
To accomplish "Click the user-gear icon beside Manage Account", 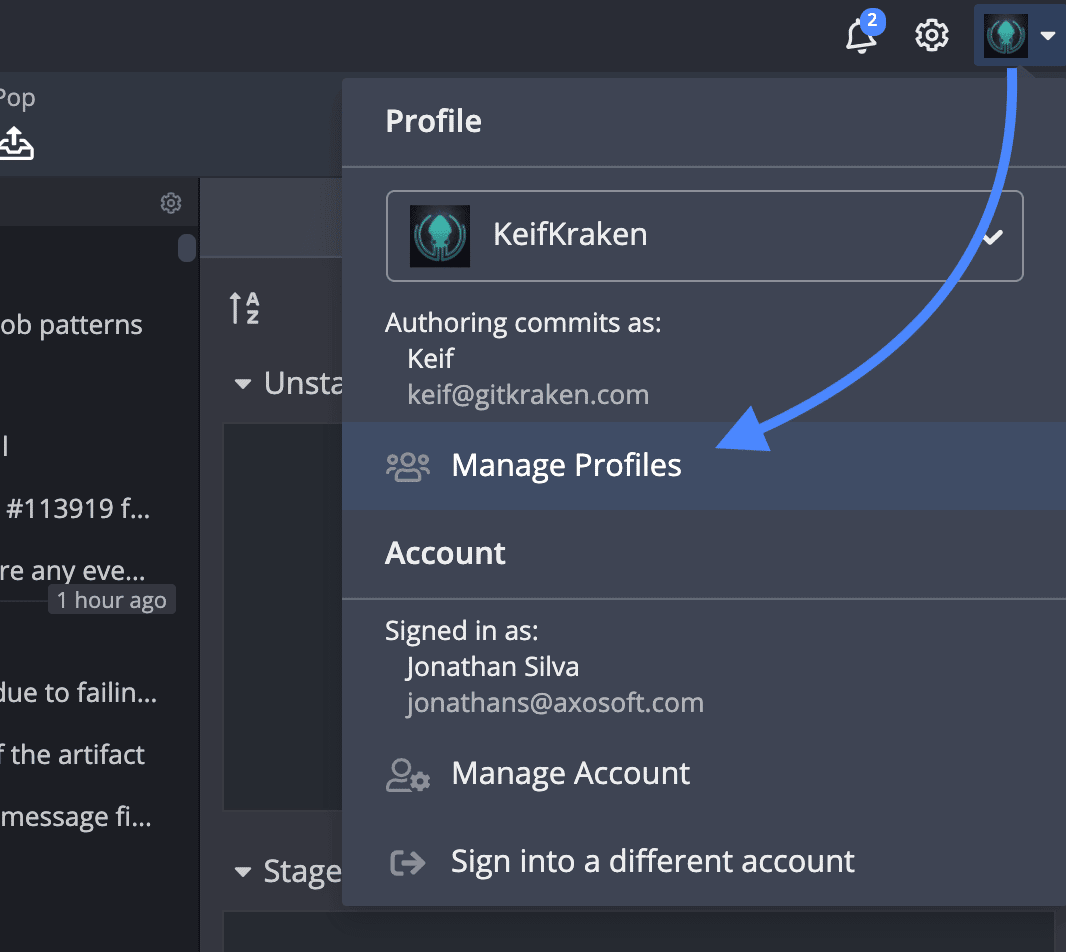I will pyautogui.click(x=407, y=774).
